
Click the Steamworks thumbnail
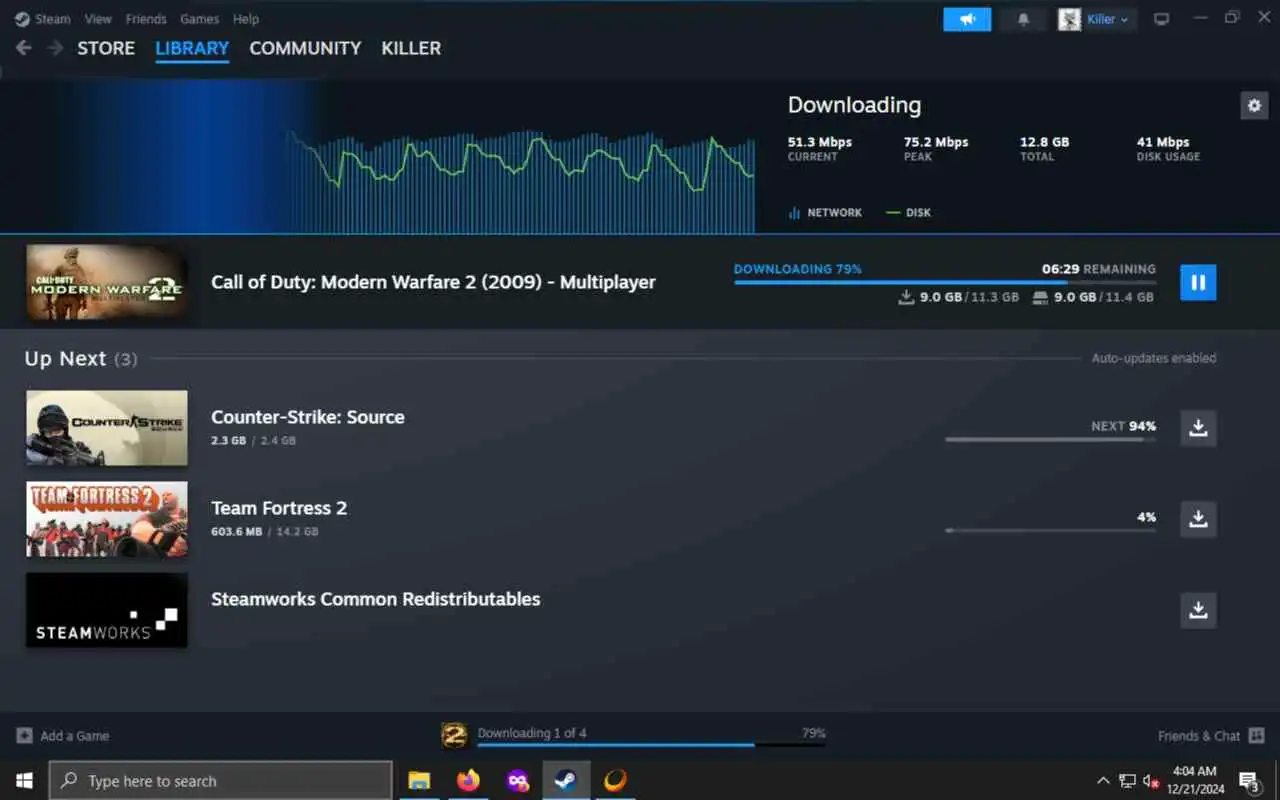coord(107,610)
